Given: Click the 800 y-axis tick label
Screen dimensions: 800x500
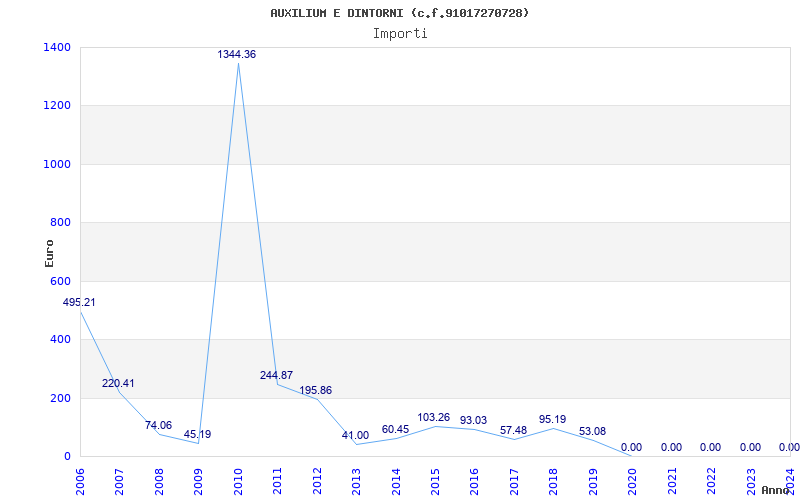Looking at the screenshot, I should (62, 222).
